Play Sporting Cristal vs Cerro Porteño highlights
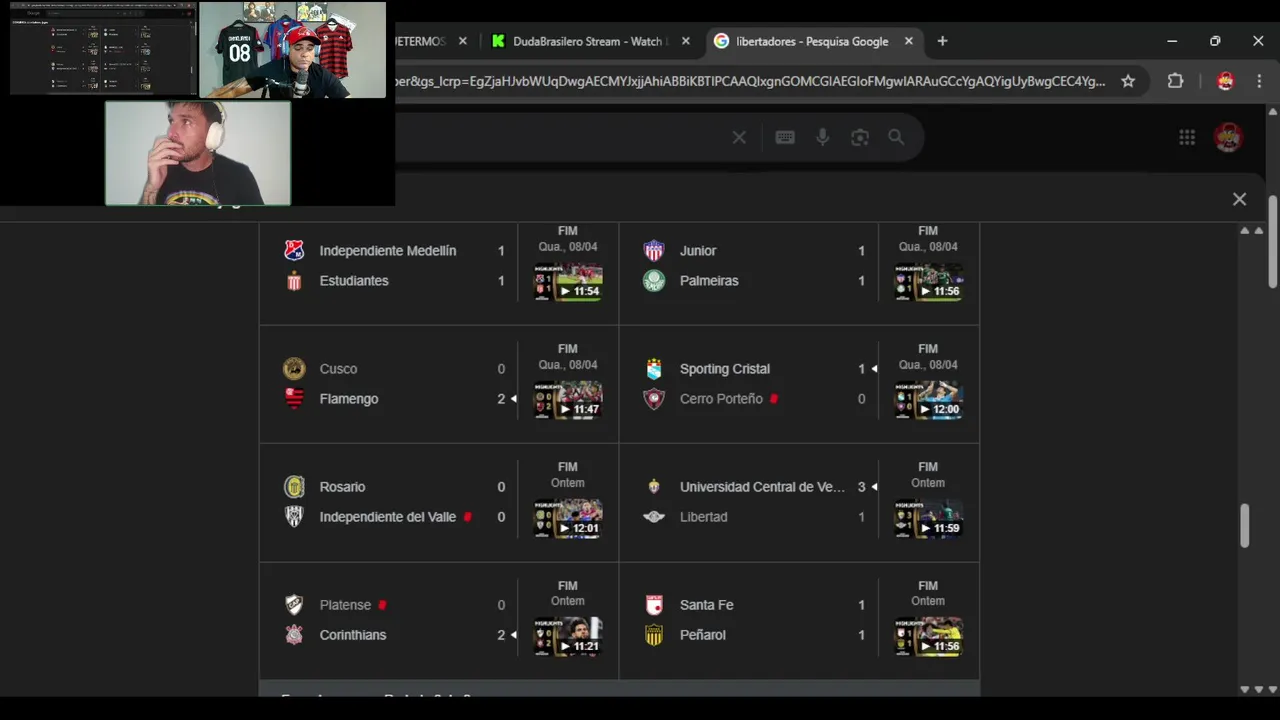Viewport: 1280px width, 720px height. [928, 400]
